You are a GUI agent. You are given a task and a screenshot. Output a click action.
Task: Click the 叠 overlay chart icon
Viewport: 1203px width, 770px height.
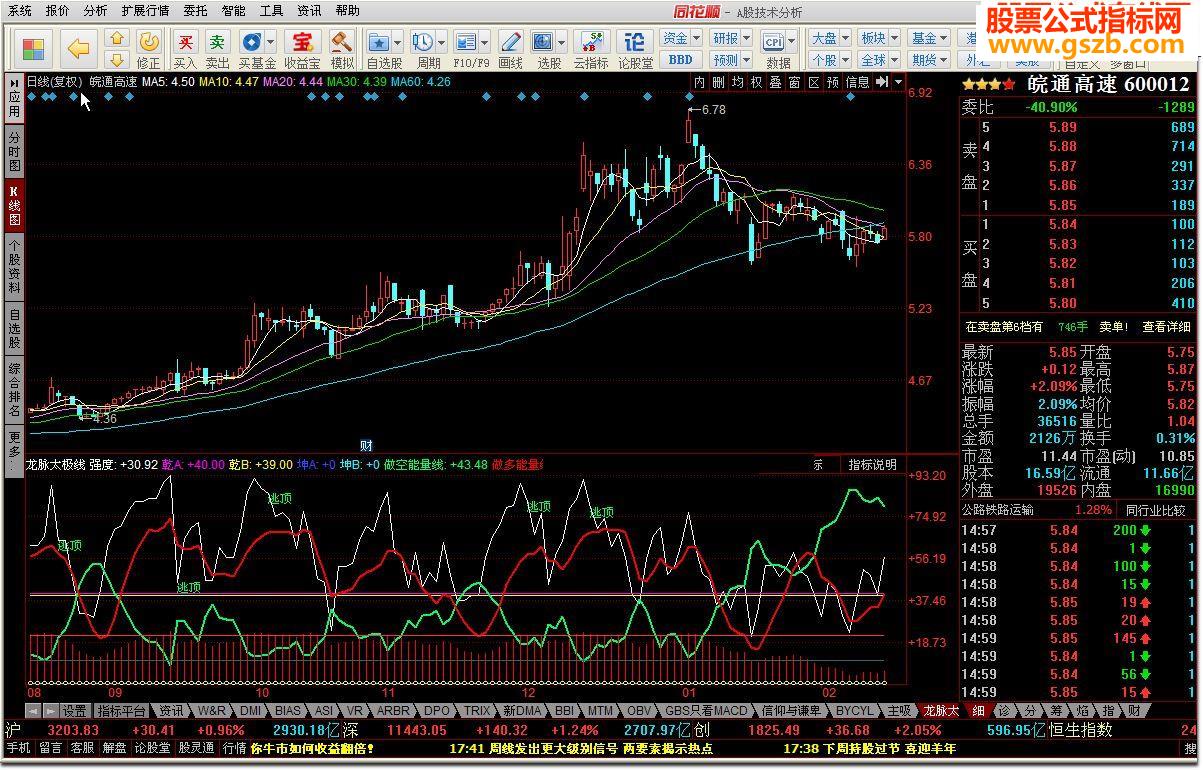(x=776, y=82)
